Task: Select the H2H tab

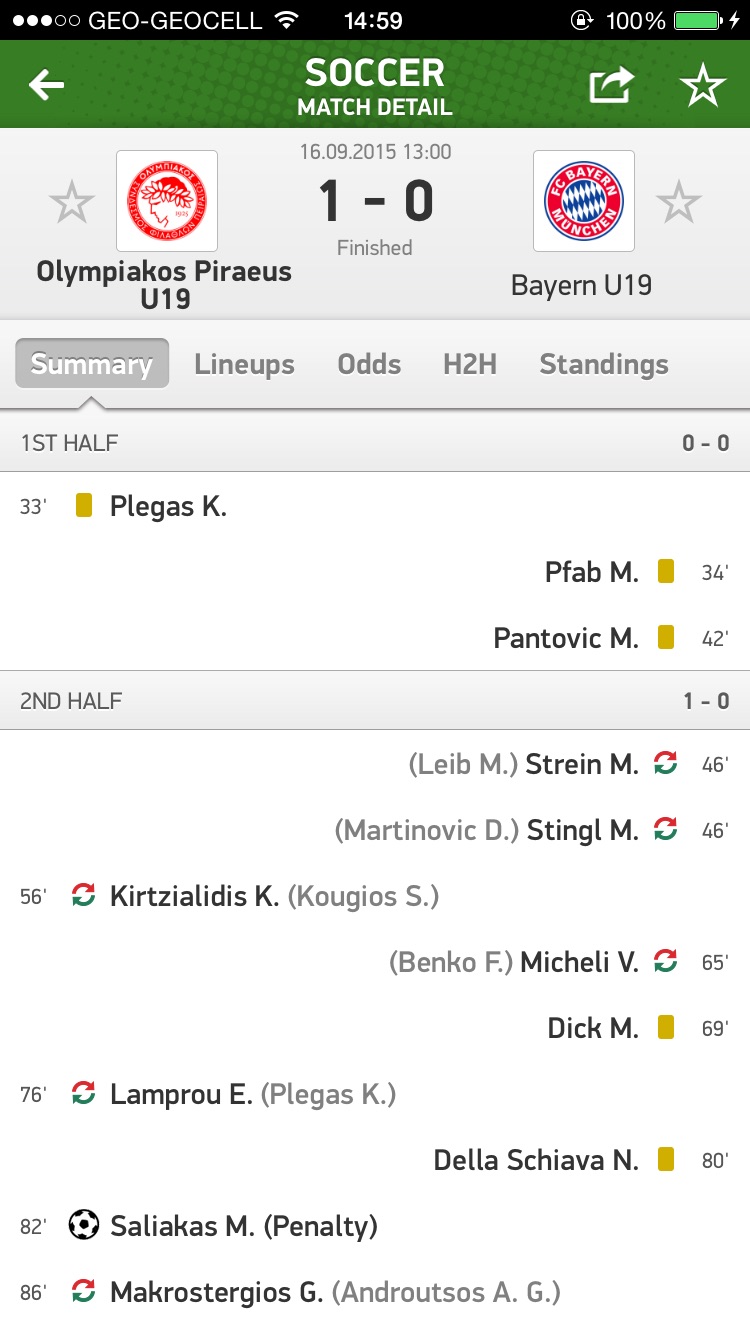Action: [x=470, y=364]
